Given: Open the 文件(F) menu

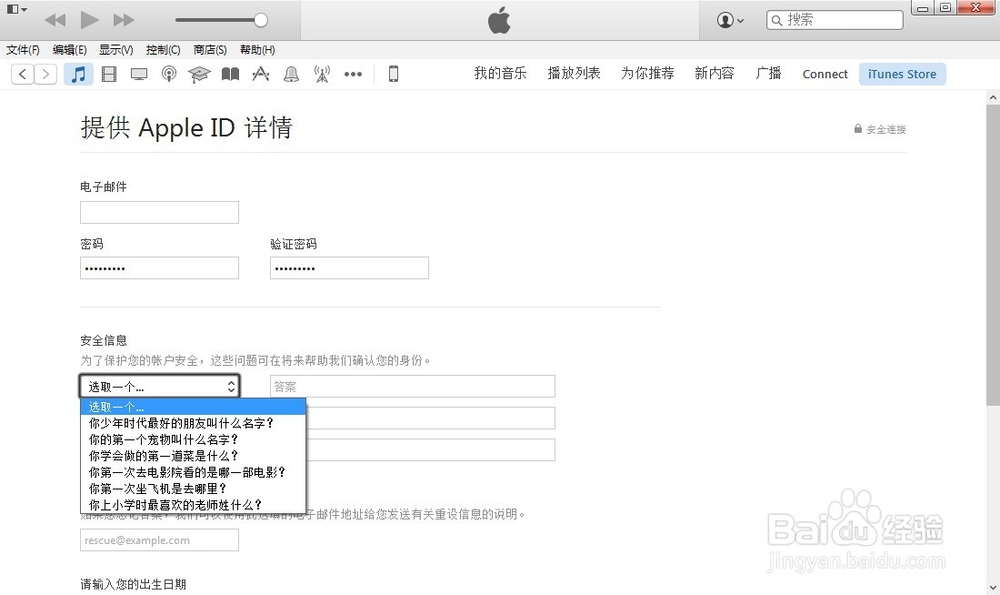Looking at the screenshot, I should coord(23,50).
